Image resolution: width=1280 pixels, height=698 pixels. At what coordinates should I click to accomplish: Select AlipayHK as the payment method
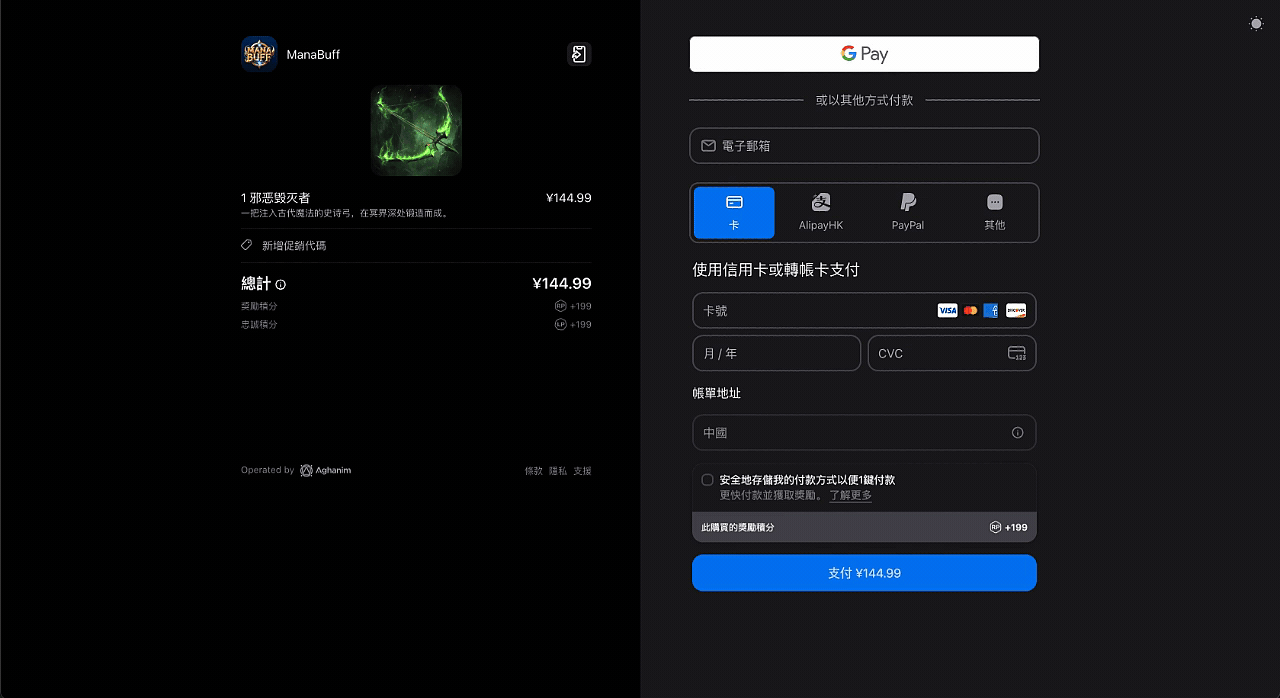coord(821,212)
